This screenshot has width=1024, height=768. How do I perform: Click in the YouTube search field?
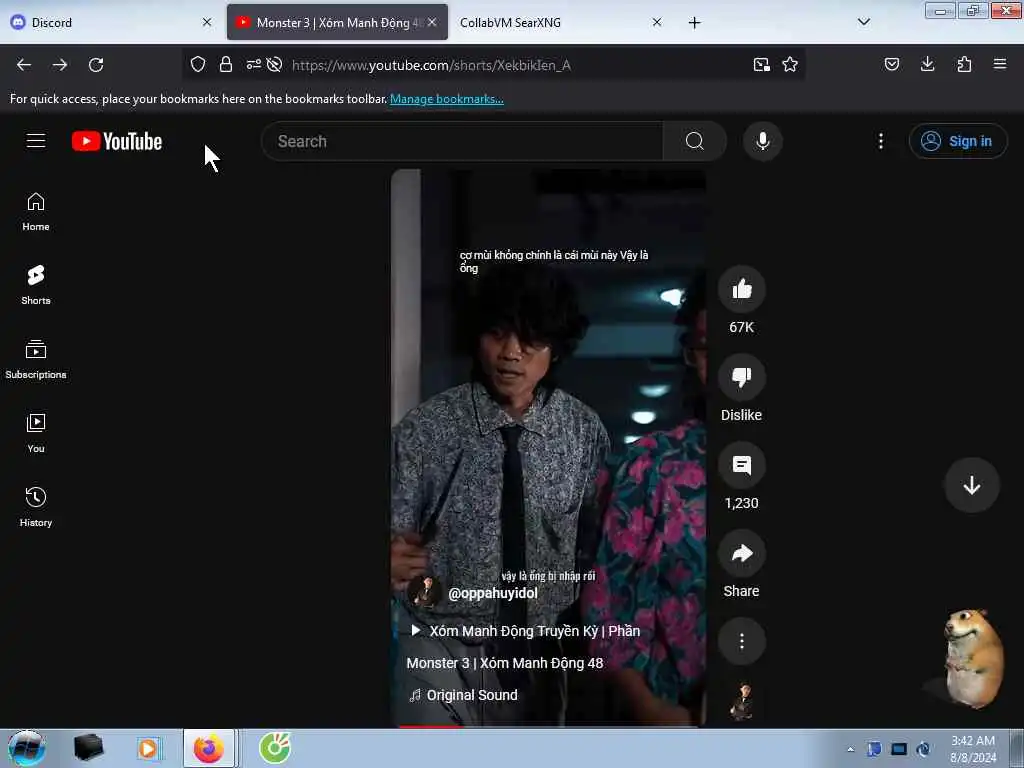click(x=462, y=141)
